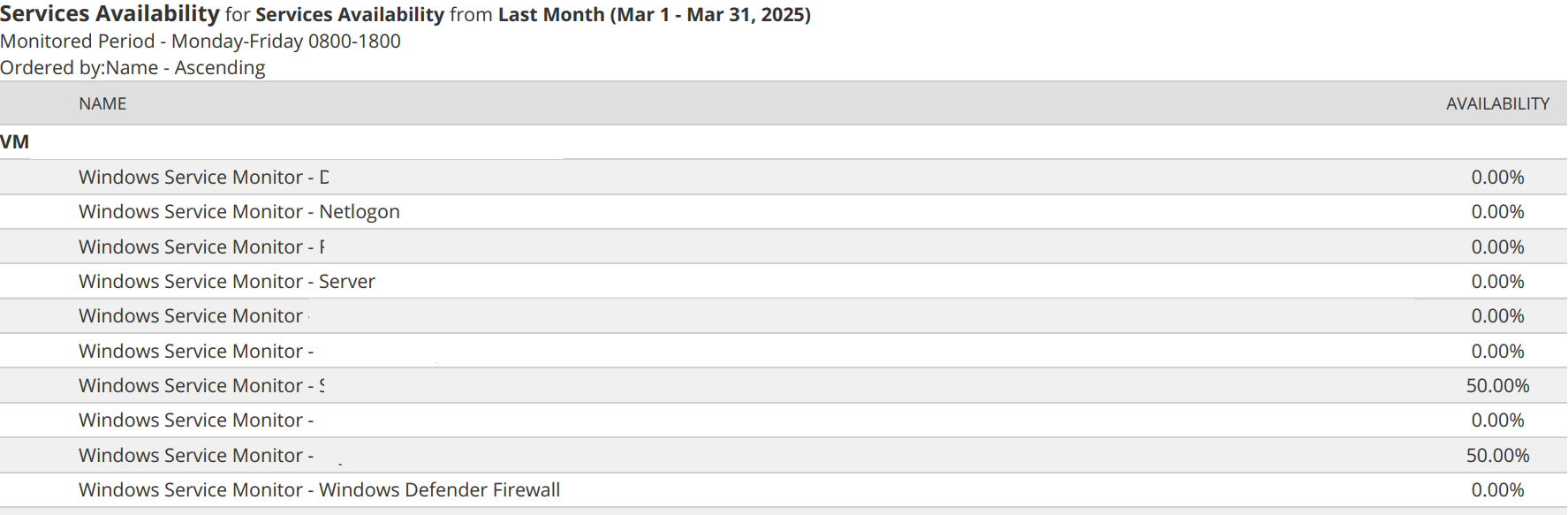The height and width of the screenshot is (515, 1568).
Task: Click the Monitored Period Monday-Friday line
Action: point(201,42)
